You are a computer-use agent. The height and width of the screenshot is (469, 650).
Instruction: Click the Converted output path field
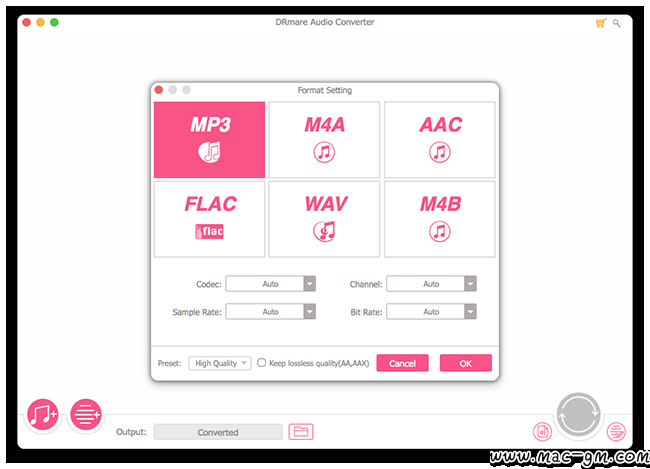pos(218,432)
